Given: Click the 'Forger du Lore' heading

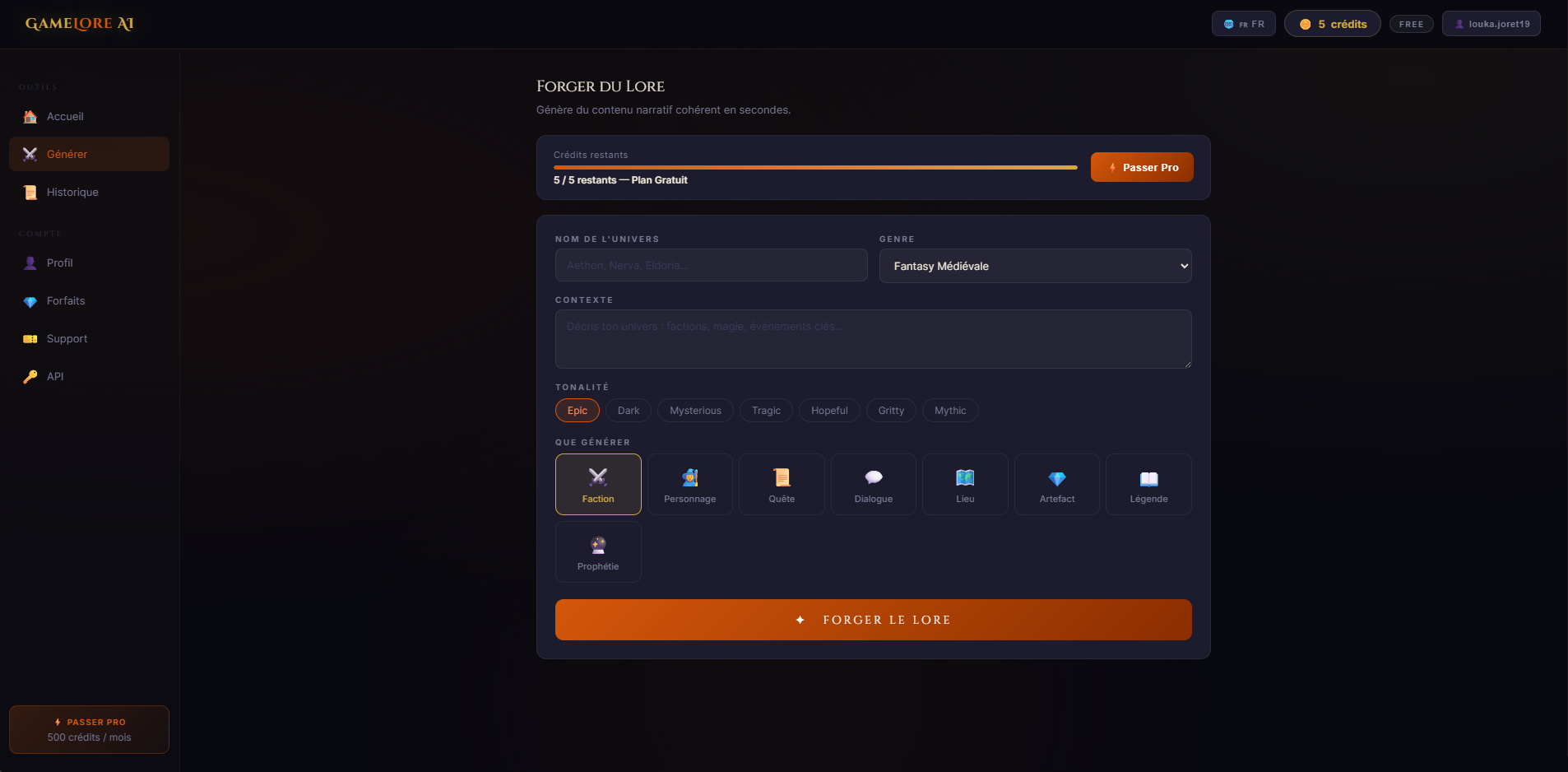Looking at the screenshot, I should click(601, 86).
